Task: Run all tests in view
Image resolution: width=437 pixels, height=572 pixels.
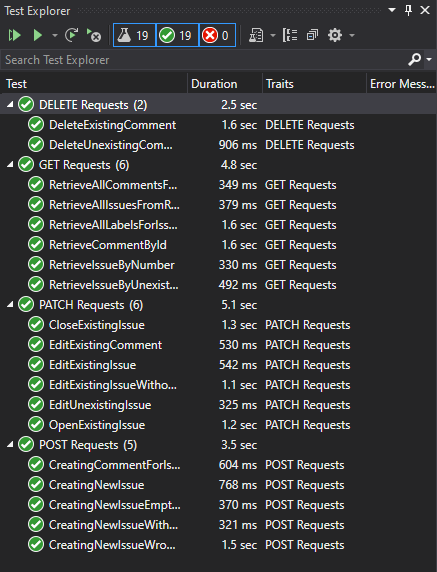Action: coord(15,35)
